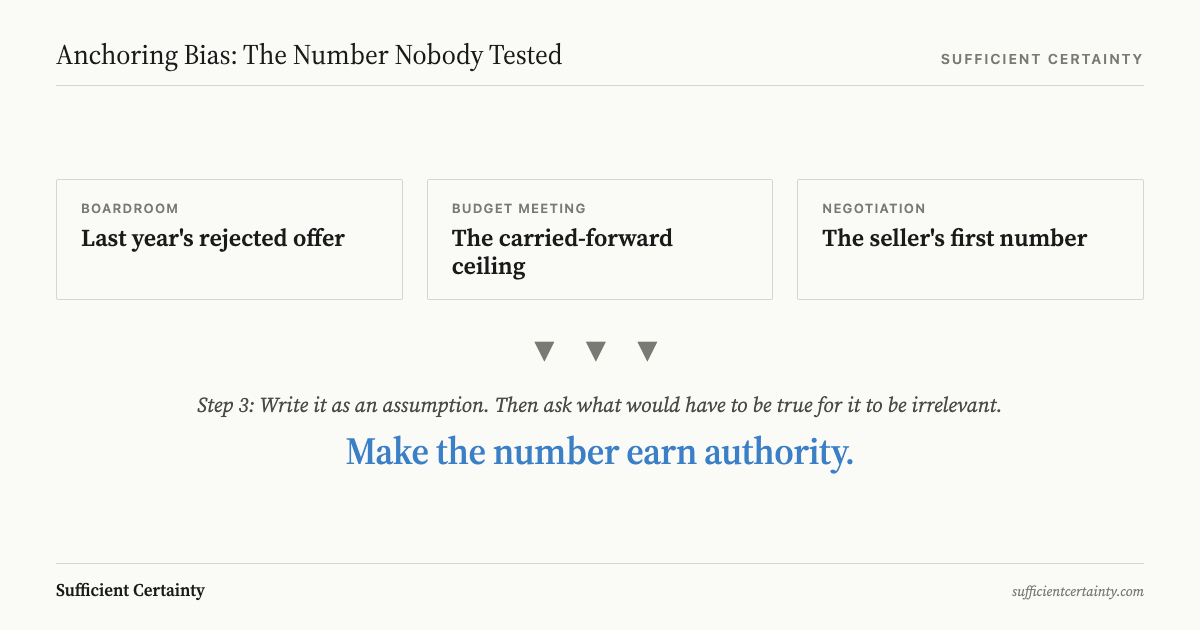Viewport: 1200px width, 630px height.
Task: Select 'Last year's rejected offer' heading
Action: pos(213,238)
